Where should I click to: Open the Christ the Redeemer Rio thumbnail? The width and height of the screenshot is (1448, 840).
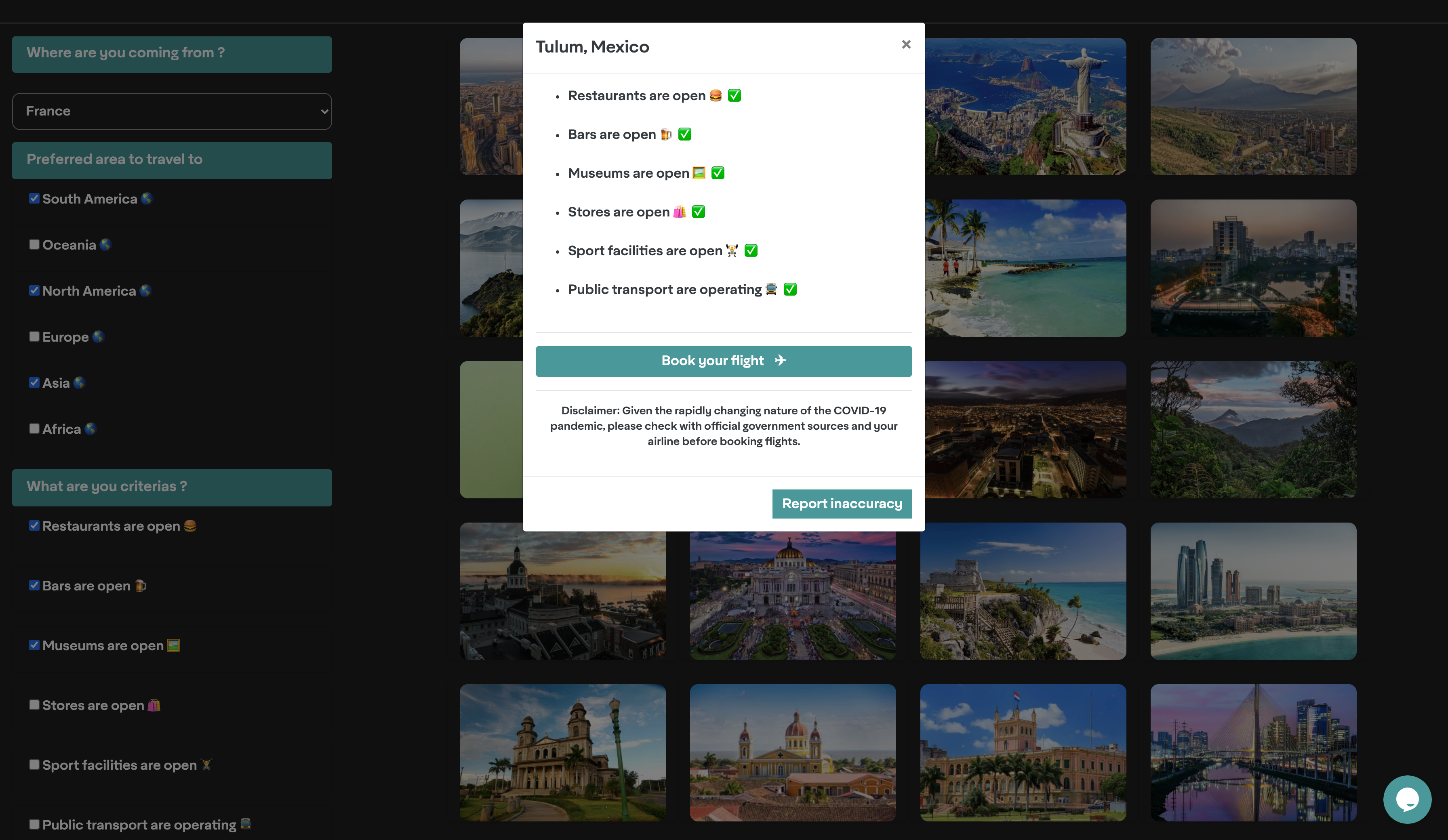tap(1025, 107)
